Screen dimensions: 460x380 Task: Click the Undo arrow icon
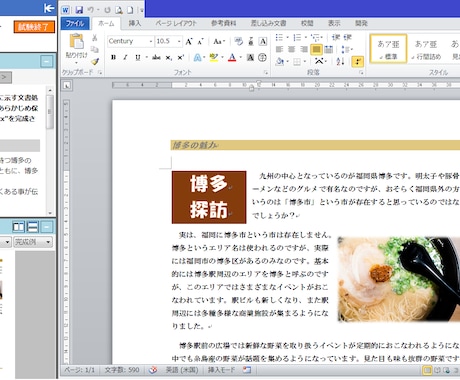click(90, 10)
